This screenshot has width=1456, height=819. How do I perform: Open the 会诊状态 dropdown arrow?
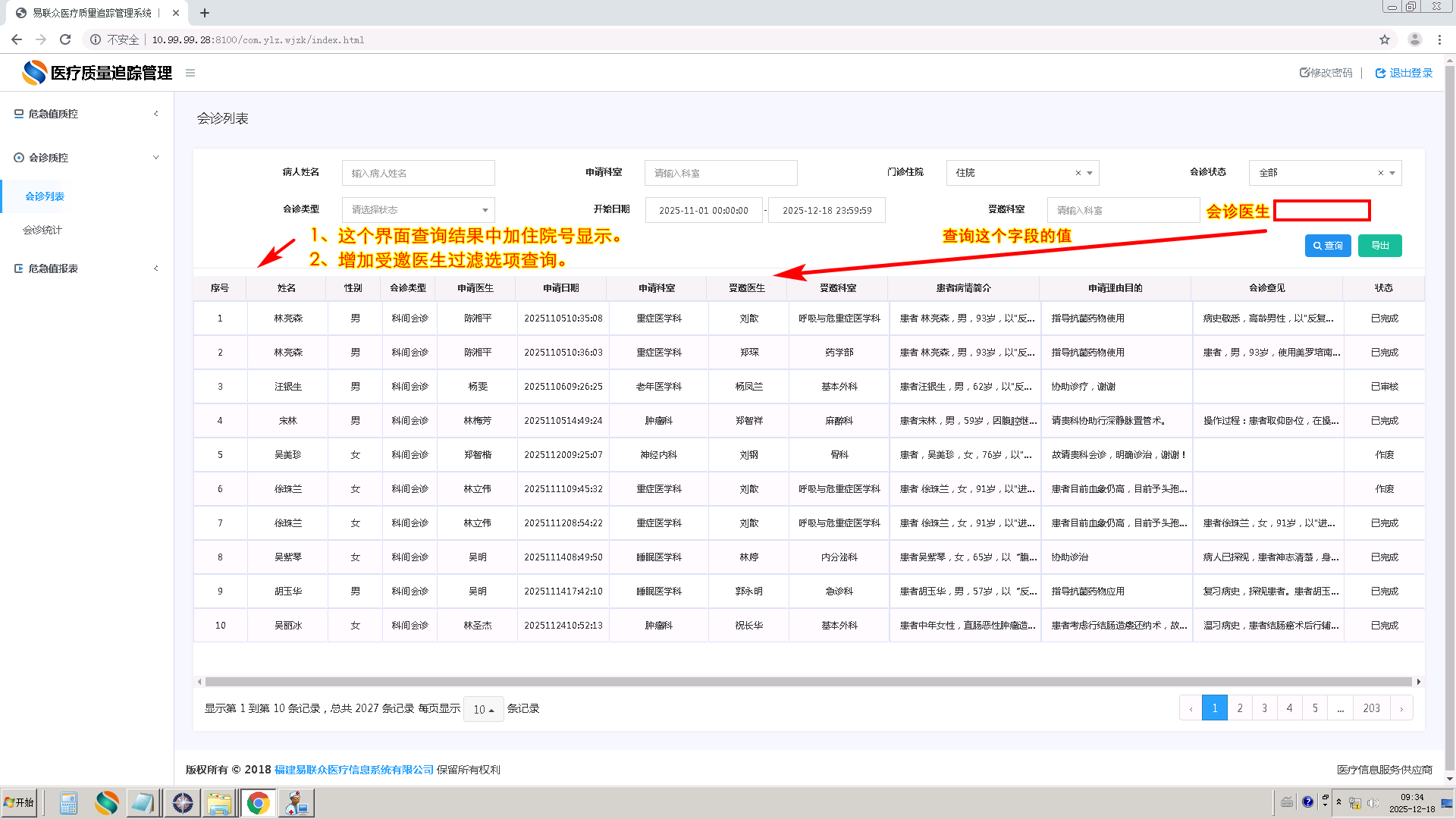(1393, 173)
